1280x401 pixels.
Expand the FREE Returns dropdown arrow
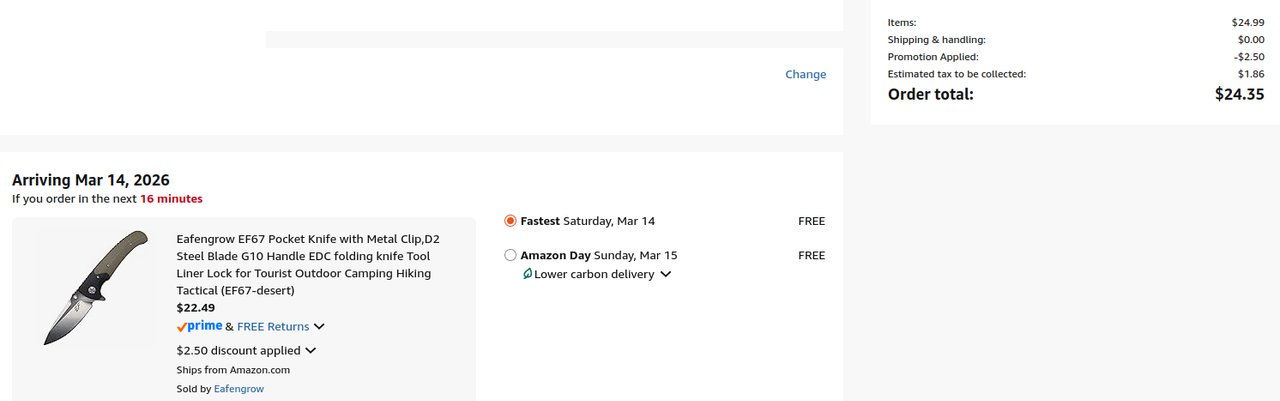319,327
